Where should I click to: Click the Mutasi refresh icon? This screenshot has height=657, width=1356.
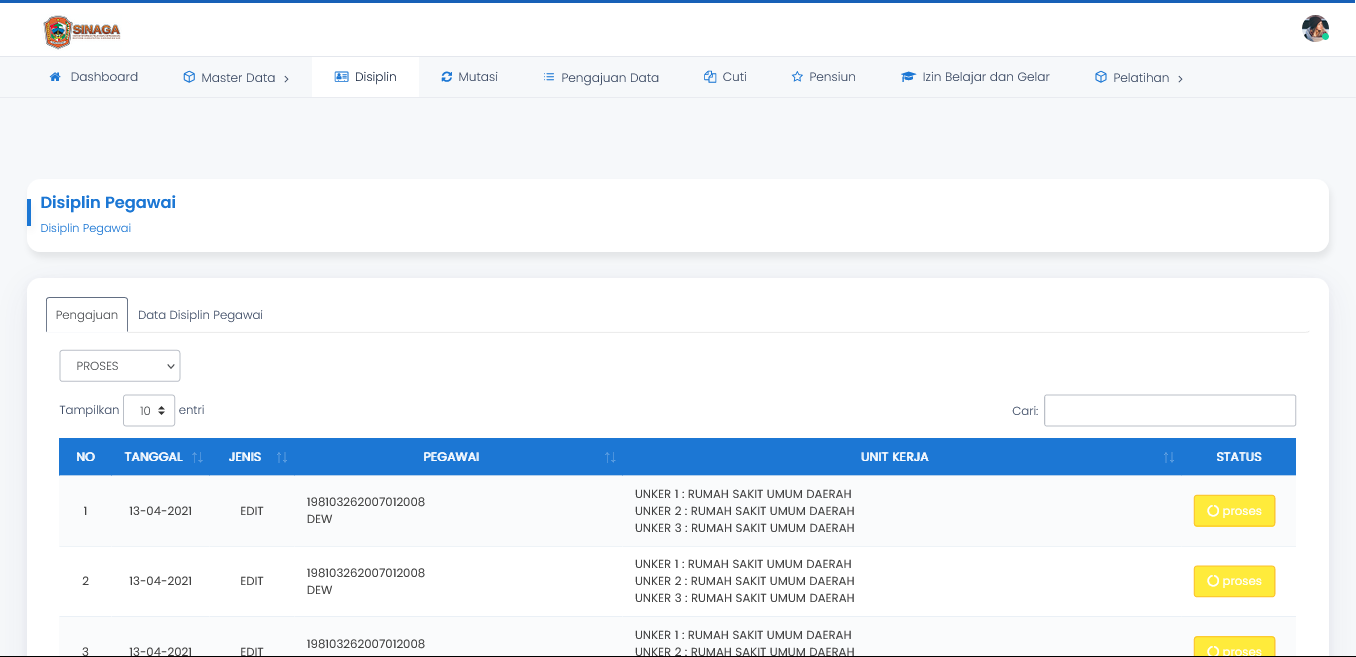(x=447, y=77)
